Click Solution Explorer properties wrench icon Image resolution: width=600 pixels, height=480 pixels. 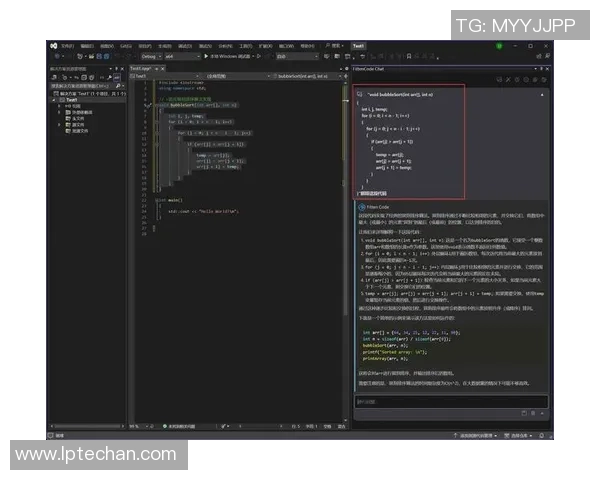(109, 78)
